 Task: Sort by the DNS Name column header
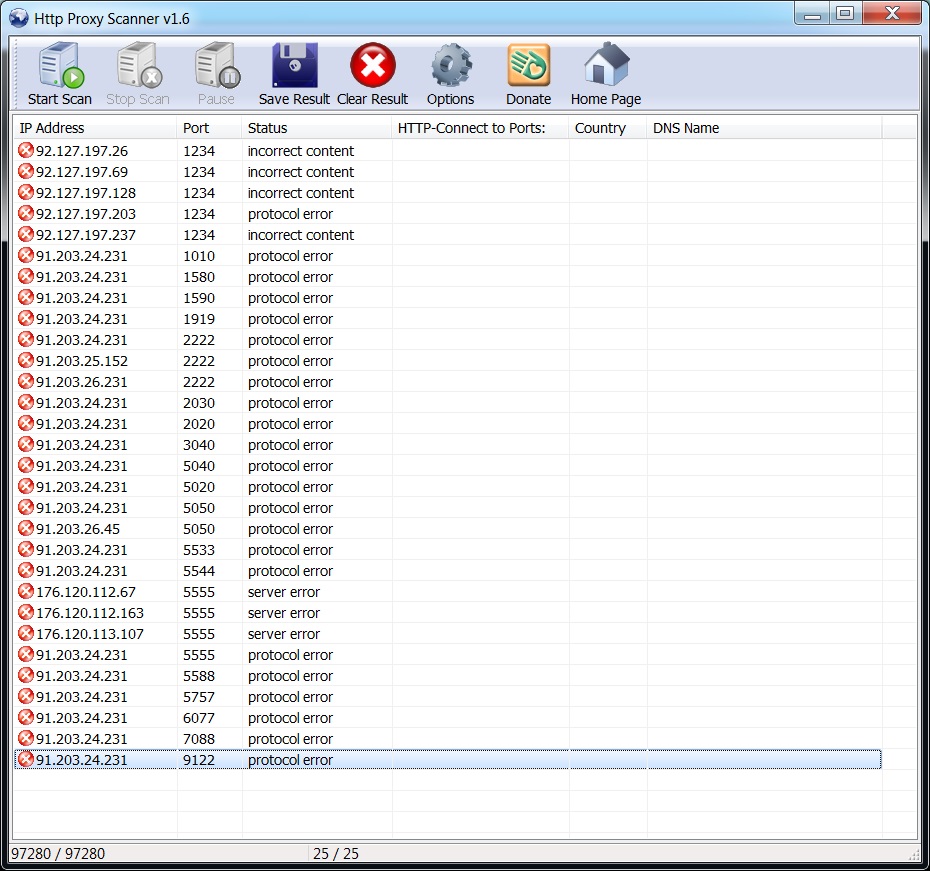pyautogui.click(x=764, y=128)
